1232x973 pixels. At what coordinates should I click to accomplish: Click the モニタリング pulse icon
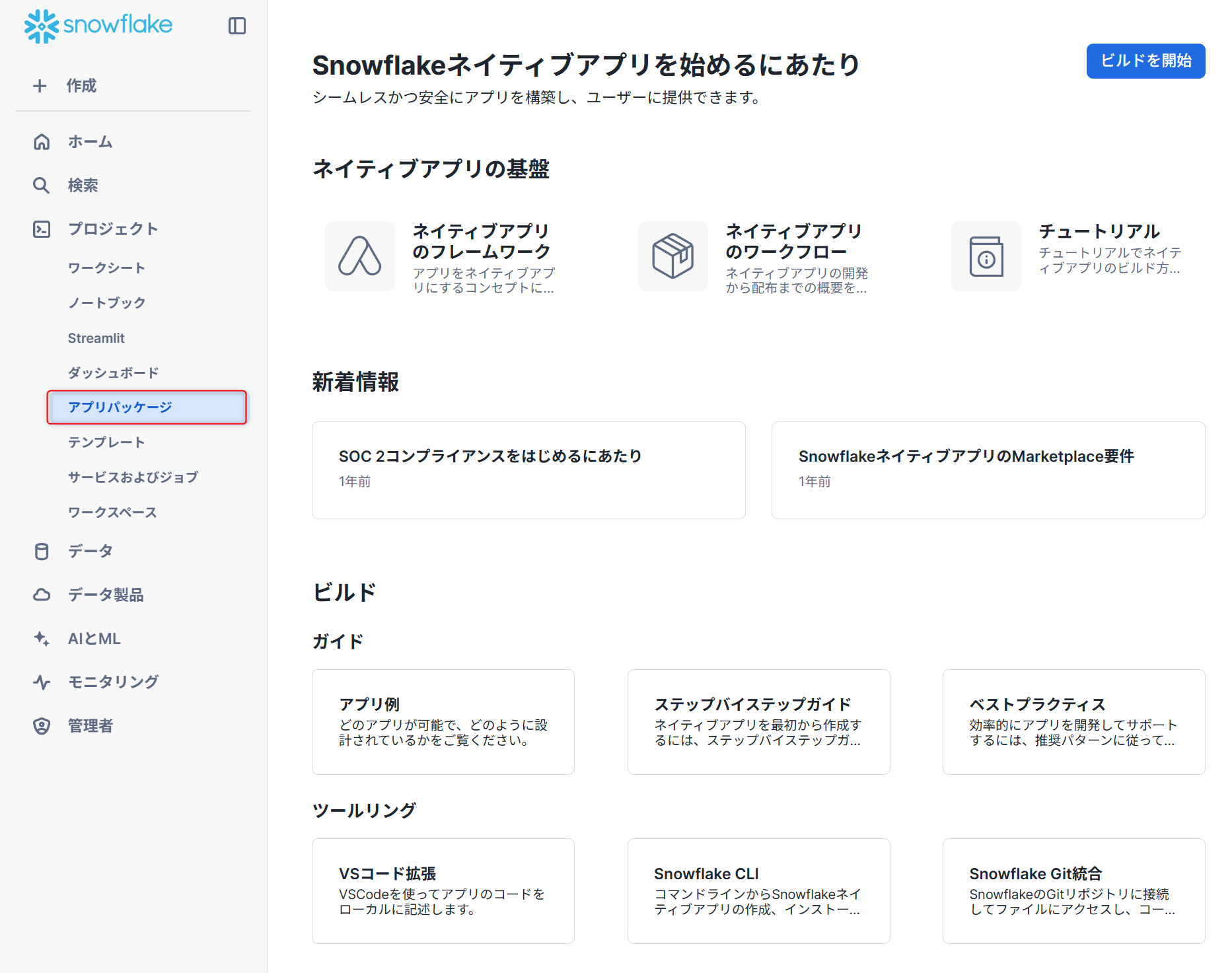[x=42, y=682]
